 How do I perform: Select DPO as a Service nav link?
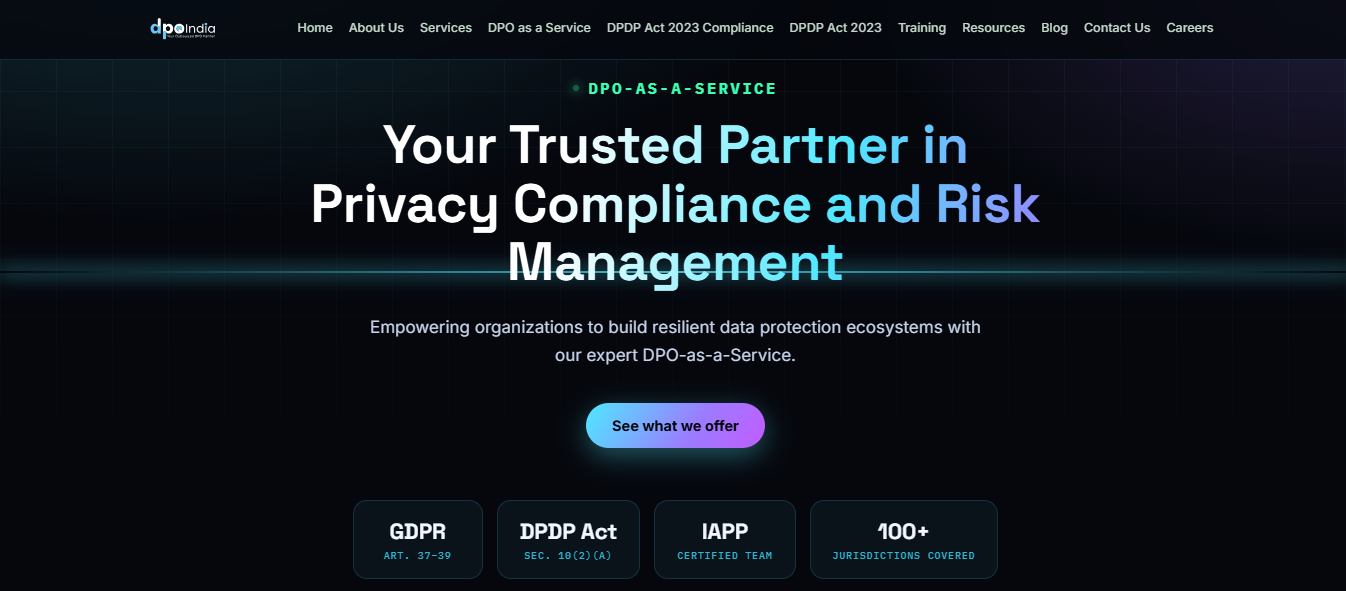[539, 28]
